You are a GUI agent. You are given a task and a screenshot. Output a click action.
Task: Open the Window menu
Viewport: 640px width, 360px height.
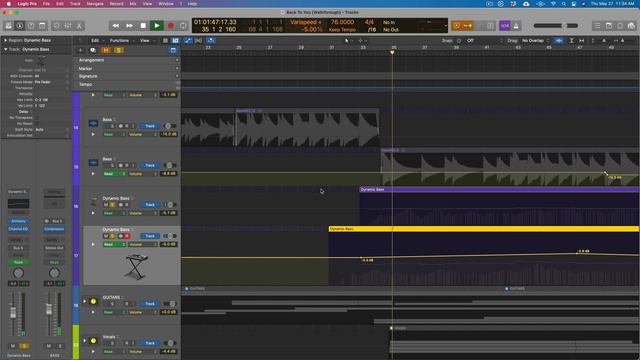pyautogui.click(x=166, y=4)
